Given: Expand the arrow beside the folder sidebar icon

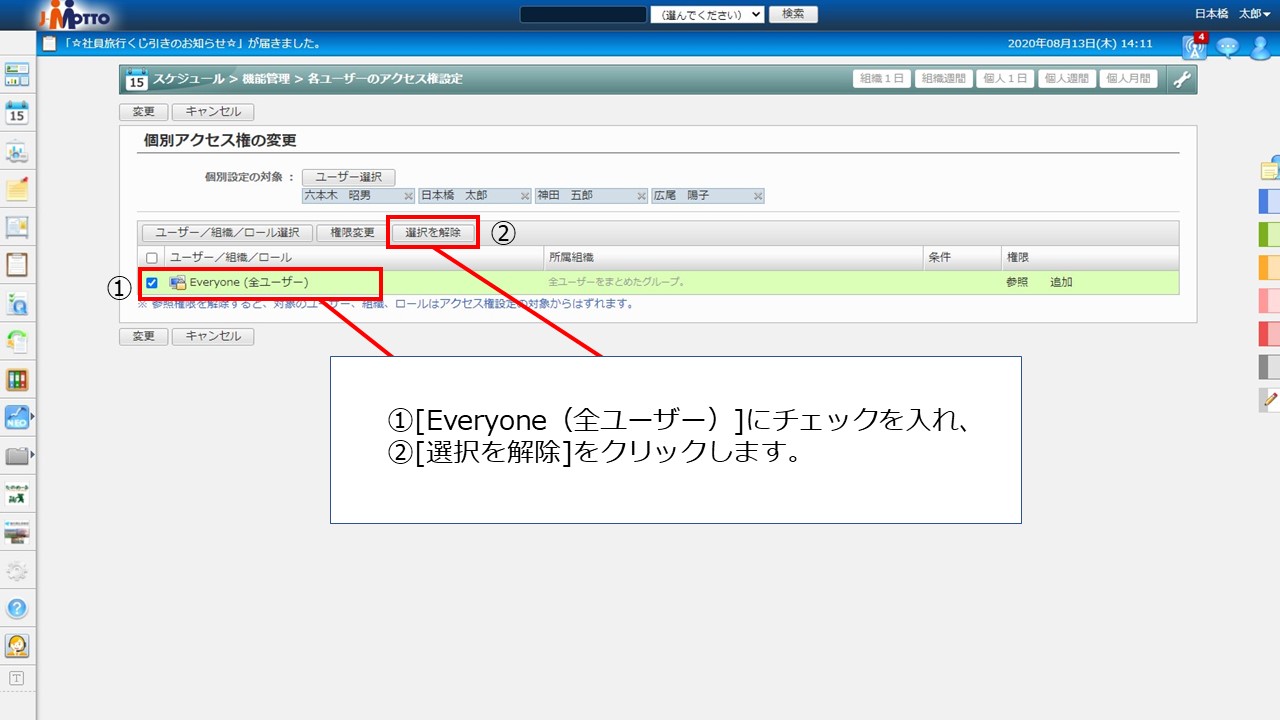Looking at the screenshot, I should pyautogui.click(x=33, y=455).
